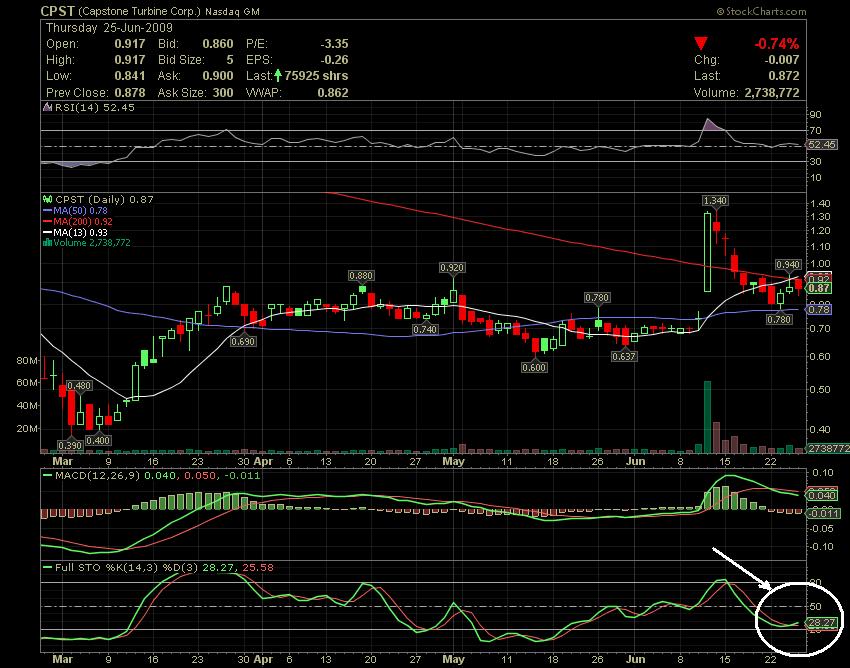850x668 pixels.
Task: Click the 0.690 price label
Action: pos(243,342)
